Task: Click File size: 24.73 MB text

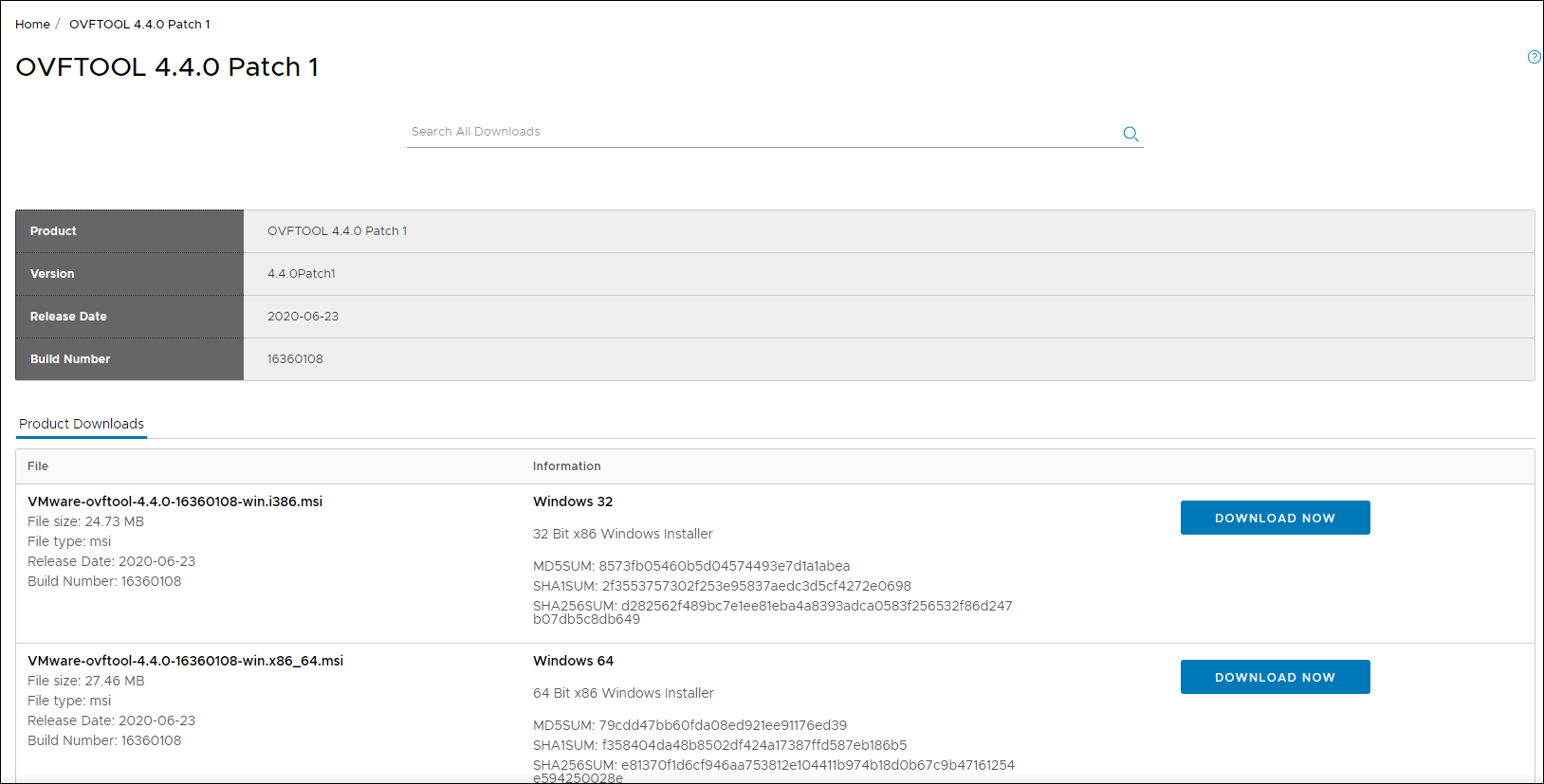Action: [85, 521]
